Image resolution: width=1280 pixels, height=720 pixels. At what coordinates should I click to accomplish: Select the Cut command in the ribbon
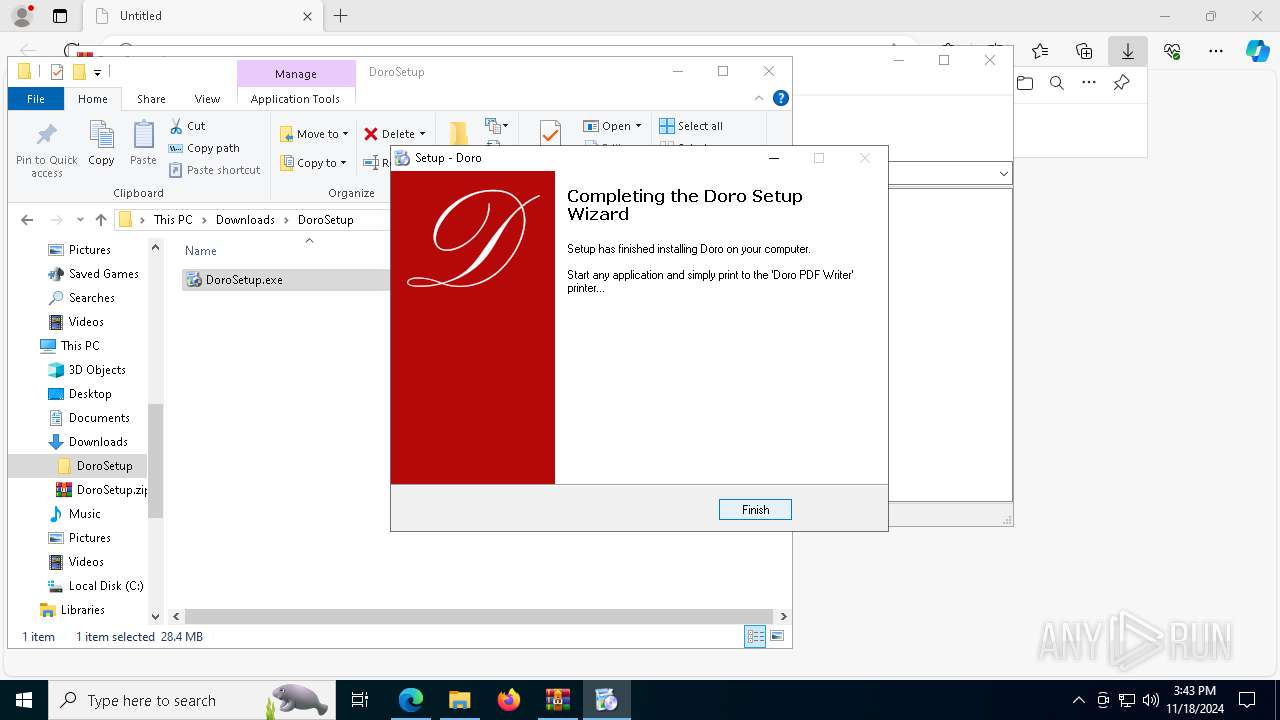[x=187, y=126]
